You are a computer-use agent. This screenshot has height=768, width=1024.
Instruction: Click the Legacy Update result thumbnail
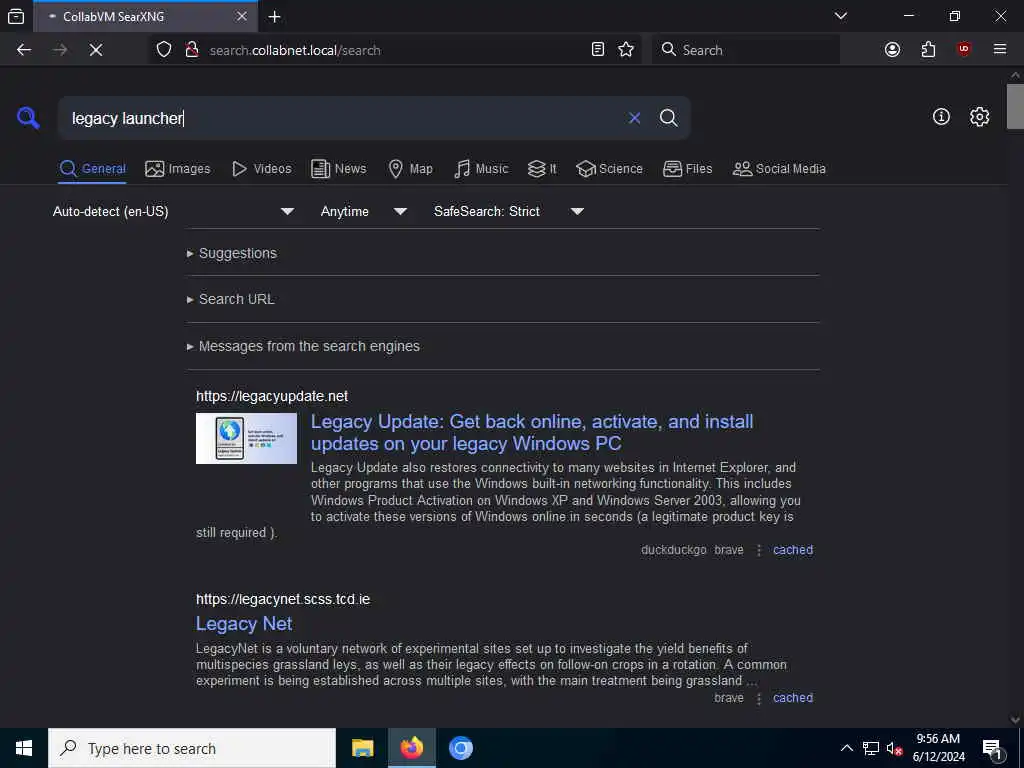click(246, 438)
